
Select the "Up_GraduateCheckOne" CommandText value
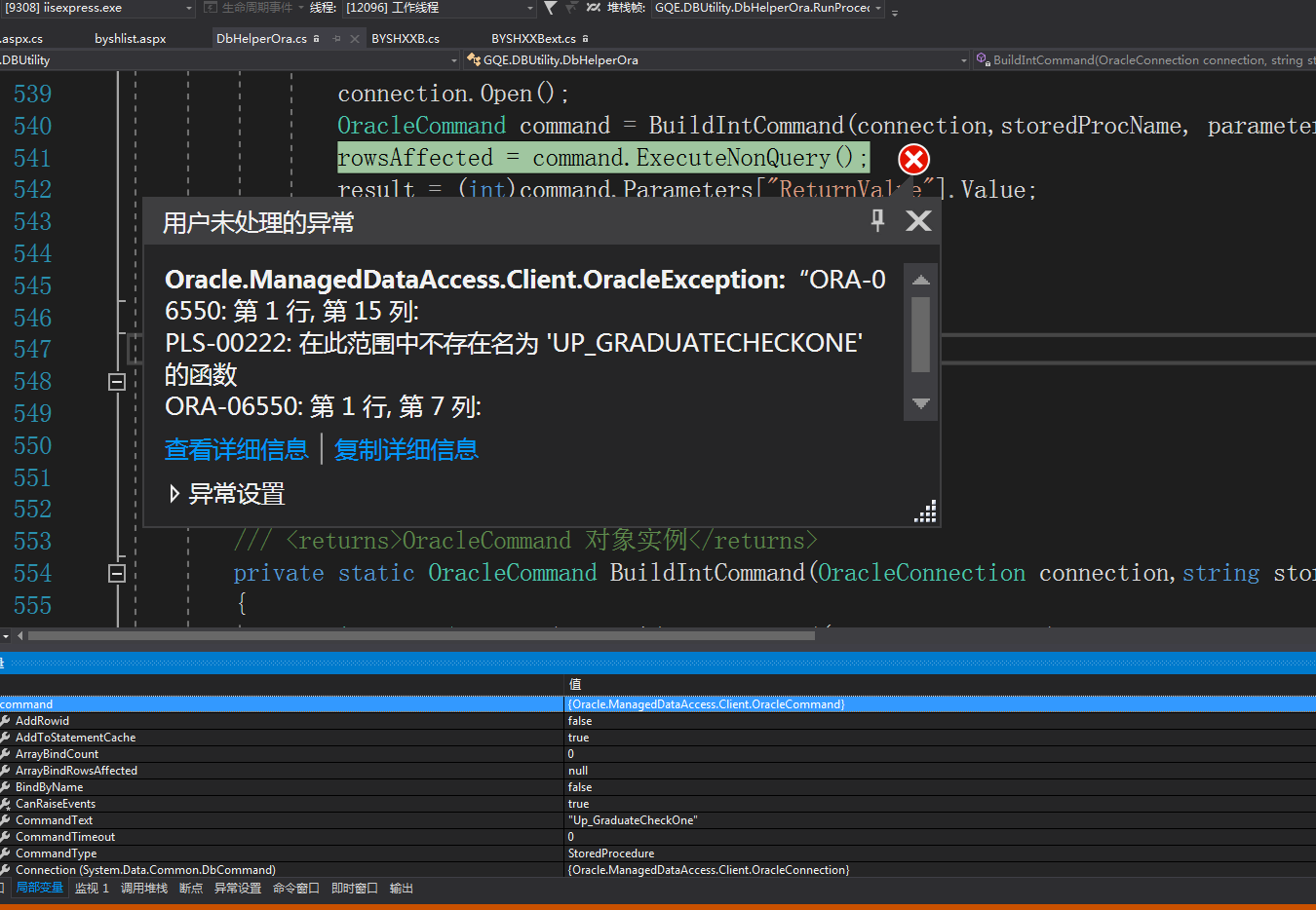coord(633,820)
